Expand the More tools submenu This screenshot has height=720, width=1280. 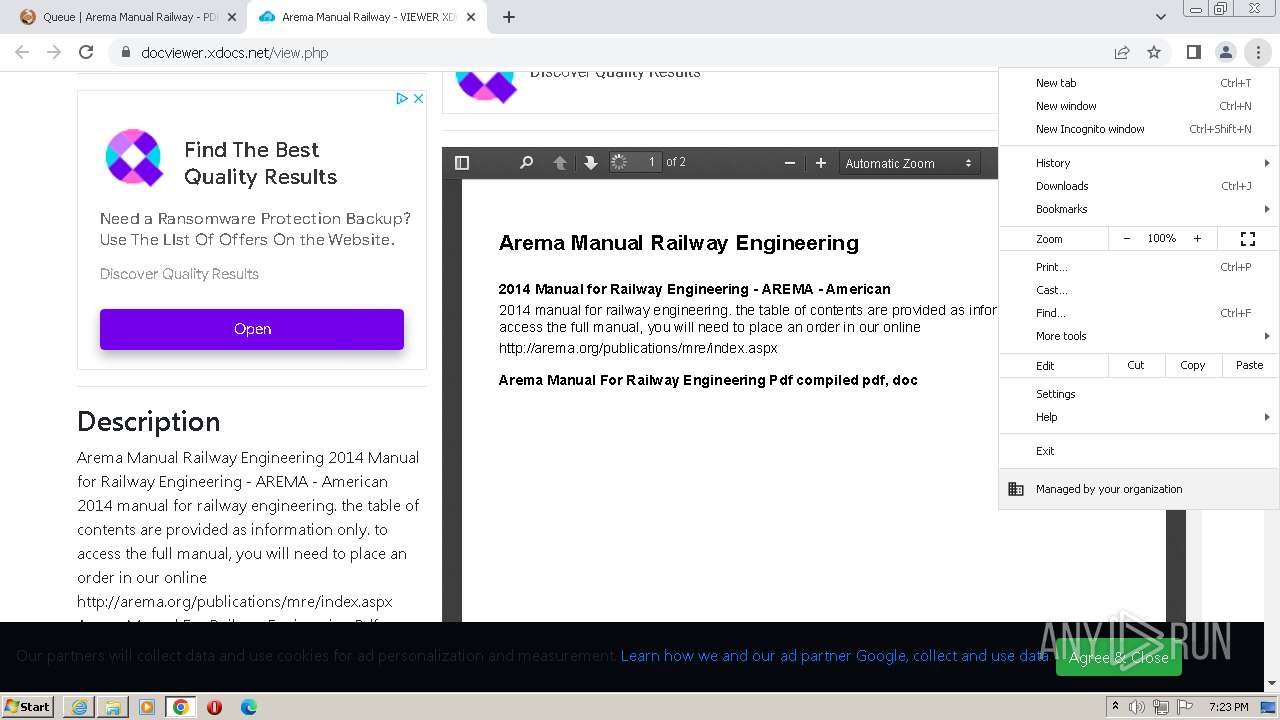pyautogui.click(x=1139, y=336)
